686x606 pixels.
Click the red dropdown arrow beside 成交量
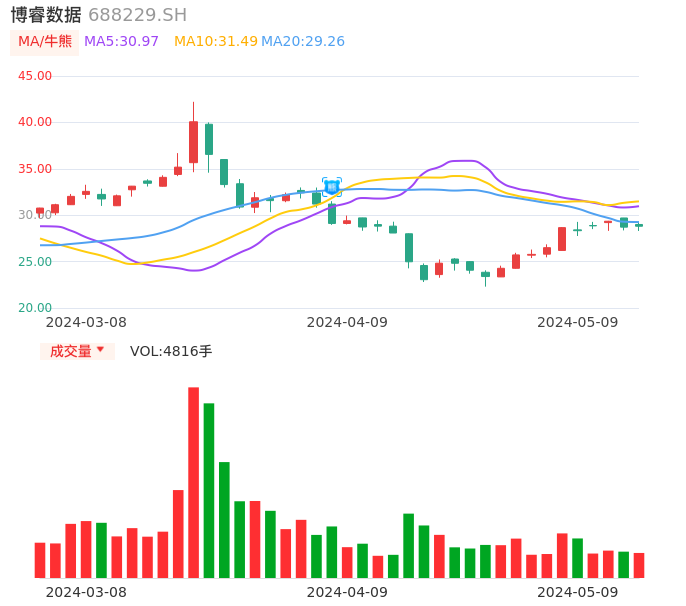[100, 350]
